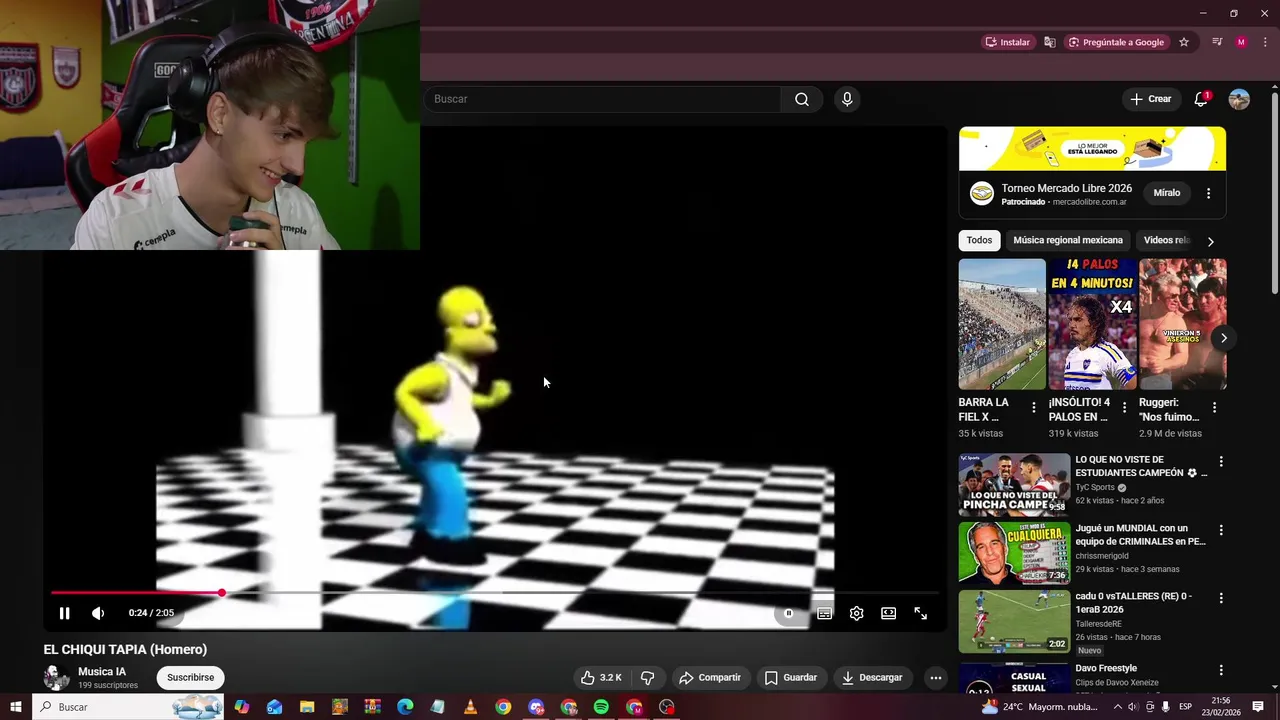Image resolution: width=1280 pixels, height=720 pixels.
Task: Open options for INSÓLITO 4 PALOS short
Action: pyautogui.click(x=1124, y=408)
